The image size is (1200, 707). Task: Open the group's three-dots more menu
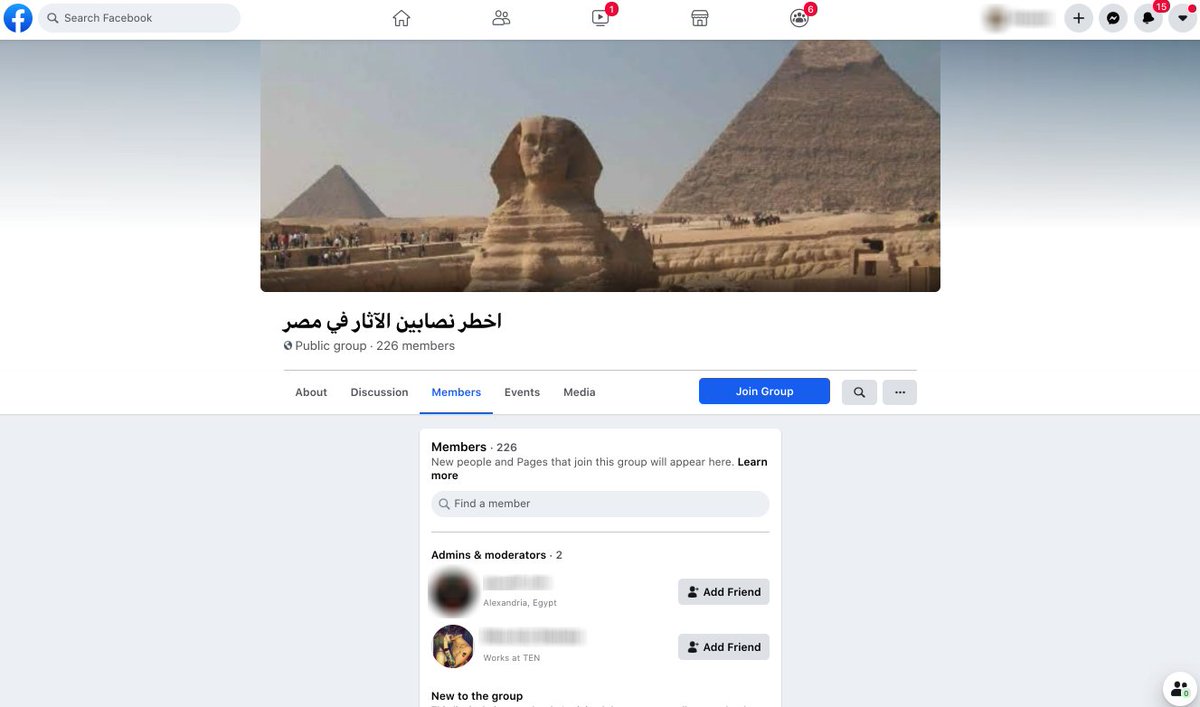(900, 392)
